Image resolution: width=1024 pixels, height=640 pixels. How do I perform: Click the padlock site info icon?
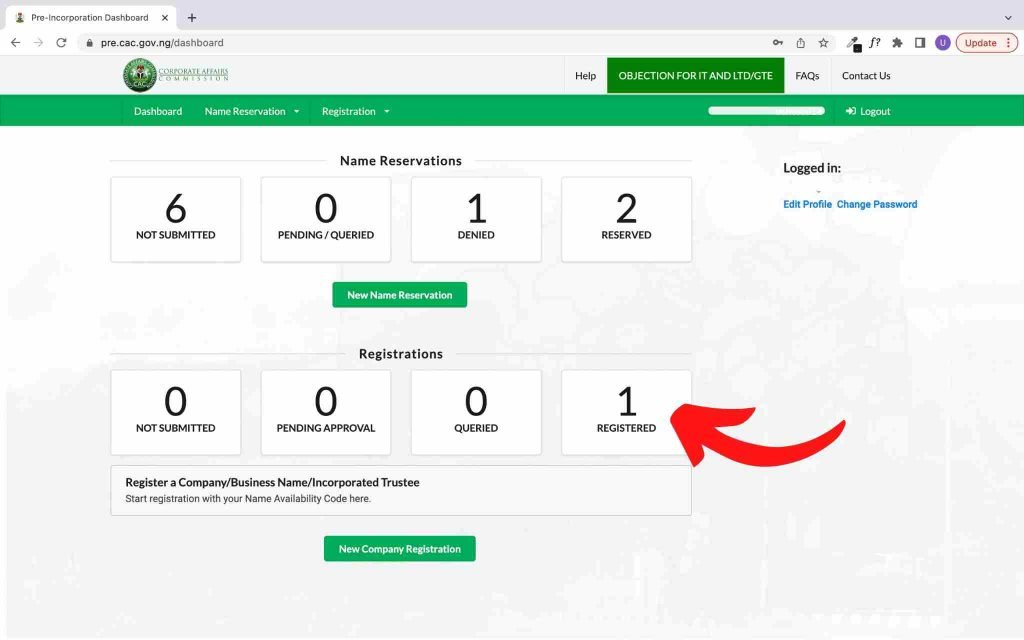[89, 42]
